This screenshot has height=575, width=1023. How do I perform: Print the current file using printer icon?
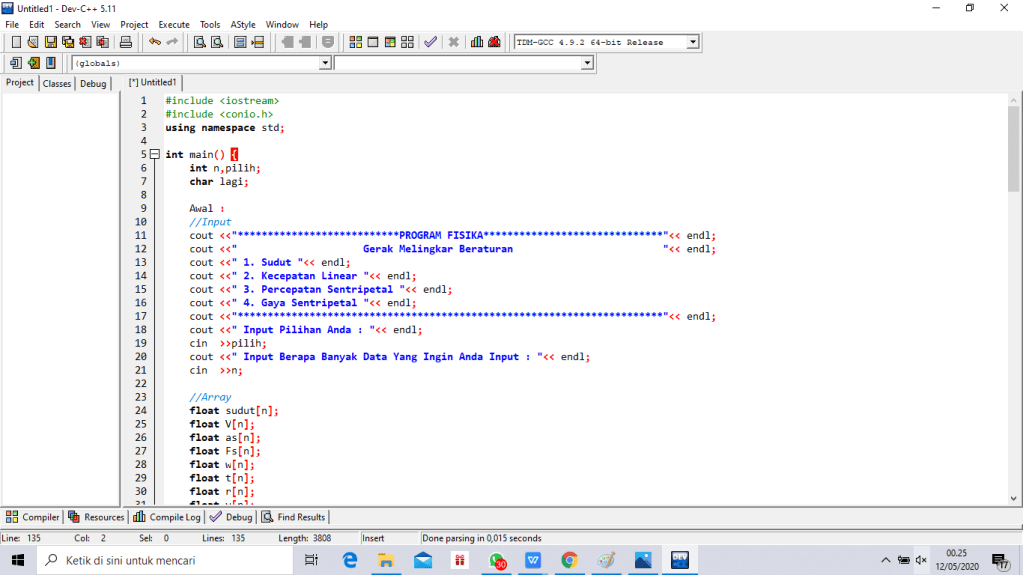(126, 42)
